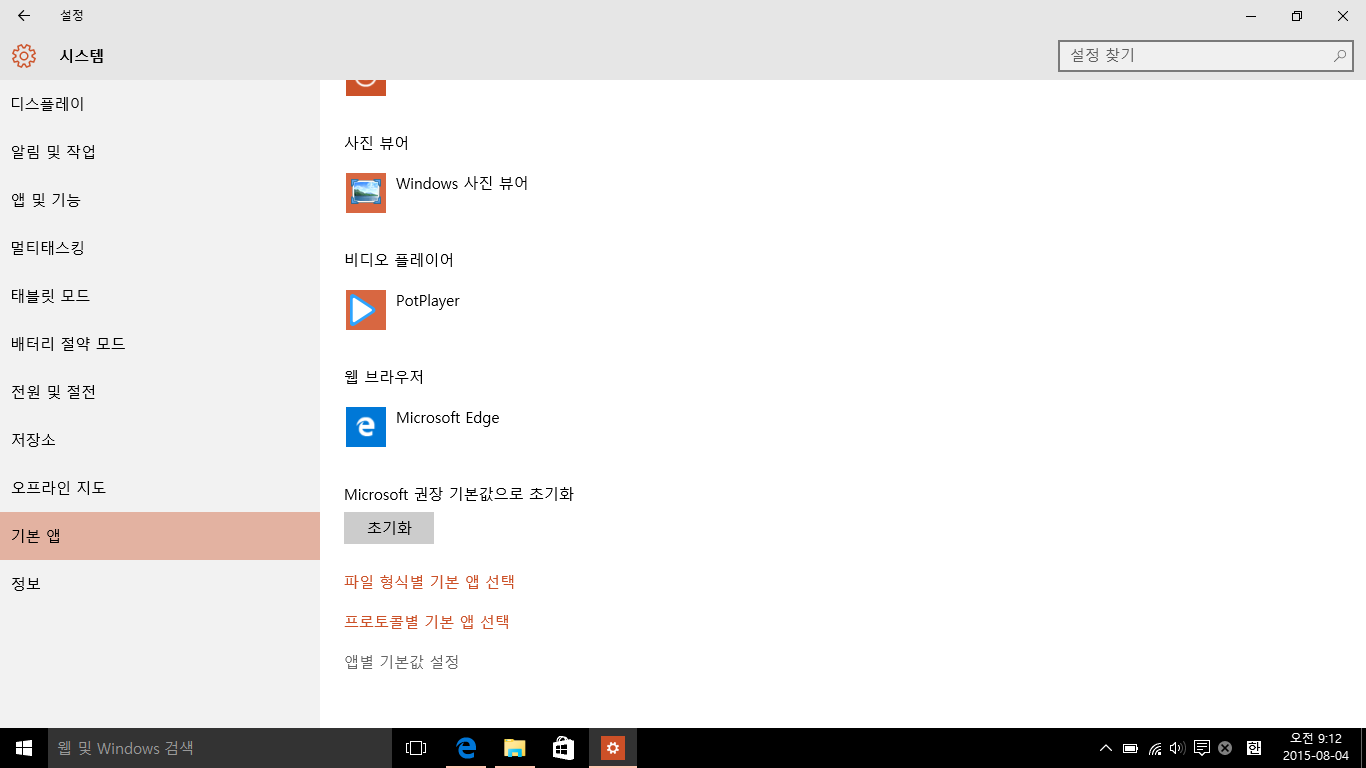Click the volume icon in system tray

(1177, 748)
